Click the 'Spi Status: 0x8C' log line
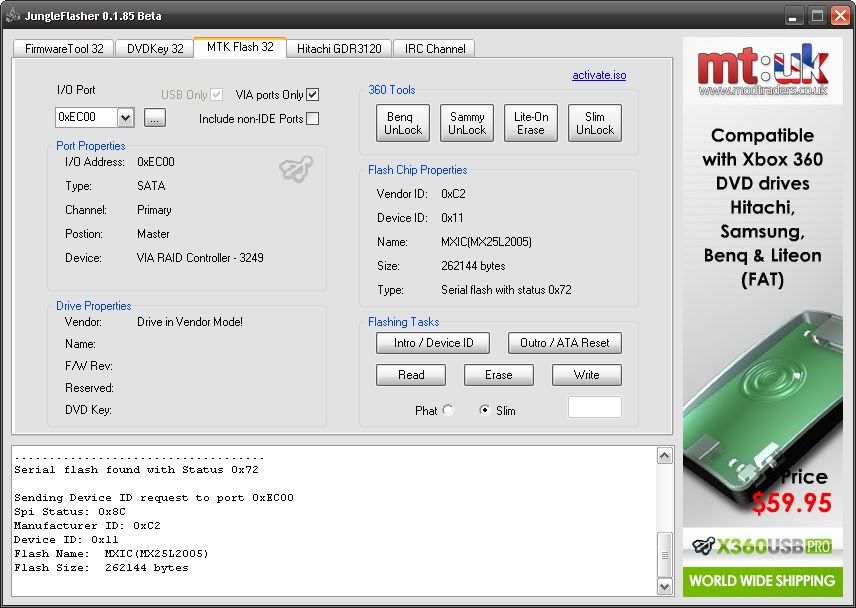856x608 pixels. 70,511
